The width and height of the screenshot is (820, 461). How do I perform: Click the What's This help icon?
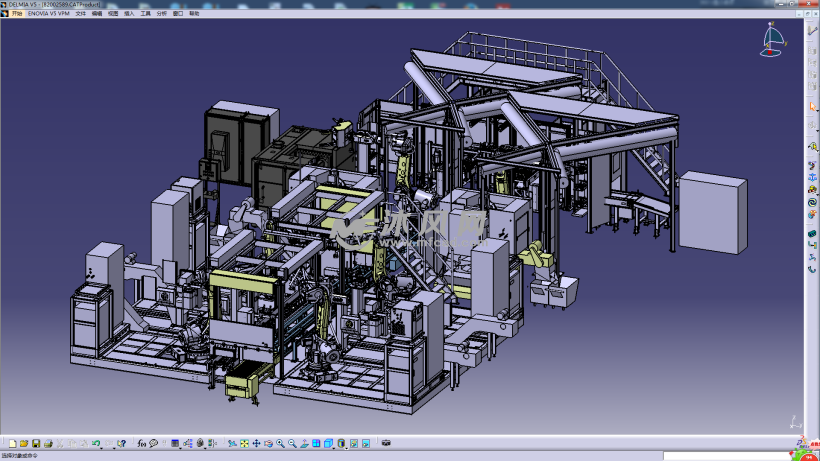coord(120,442)
